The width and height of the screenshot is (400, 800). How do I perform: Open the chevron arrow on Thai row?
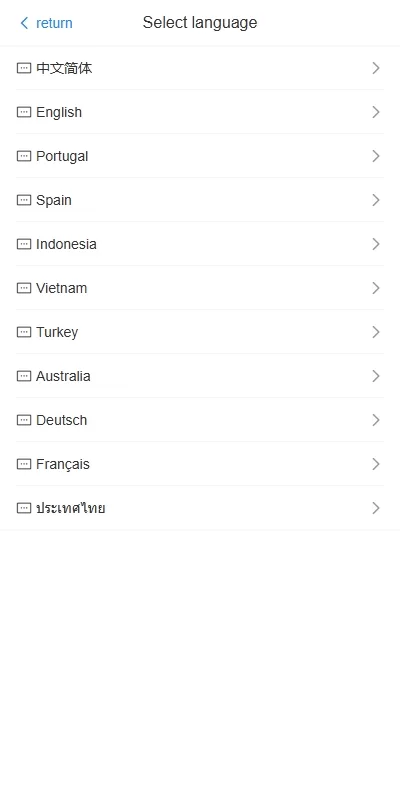point(376,508)
